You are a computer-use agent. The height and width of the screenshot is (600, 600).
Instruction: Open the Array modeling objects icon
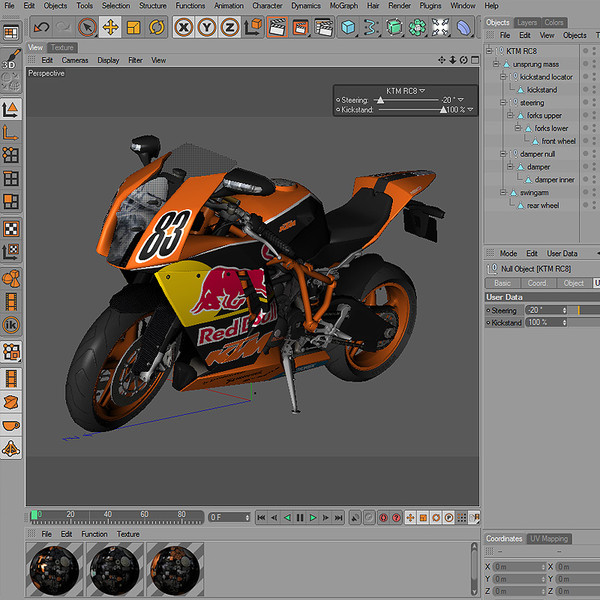tap(417, 28)
